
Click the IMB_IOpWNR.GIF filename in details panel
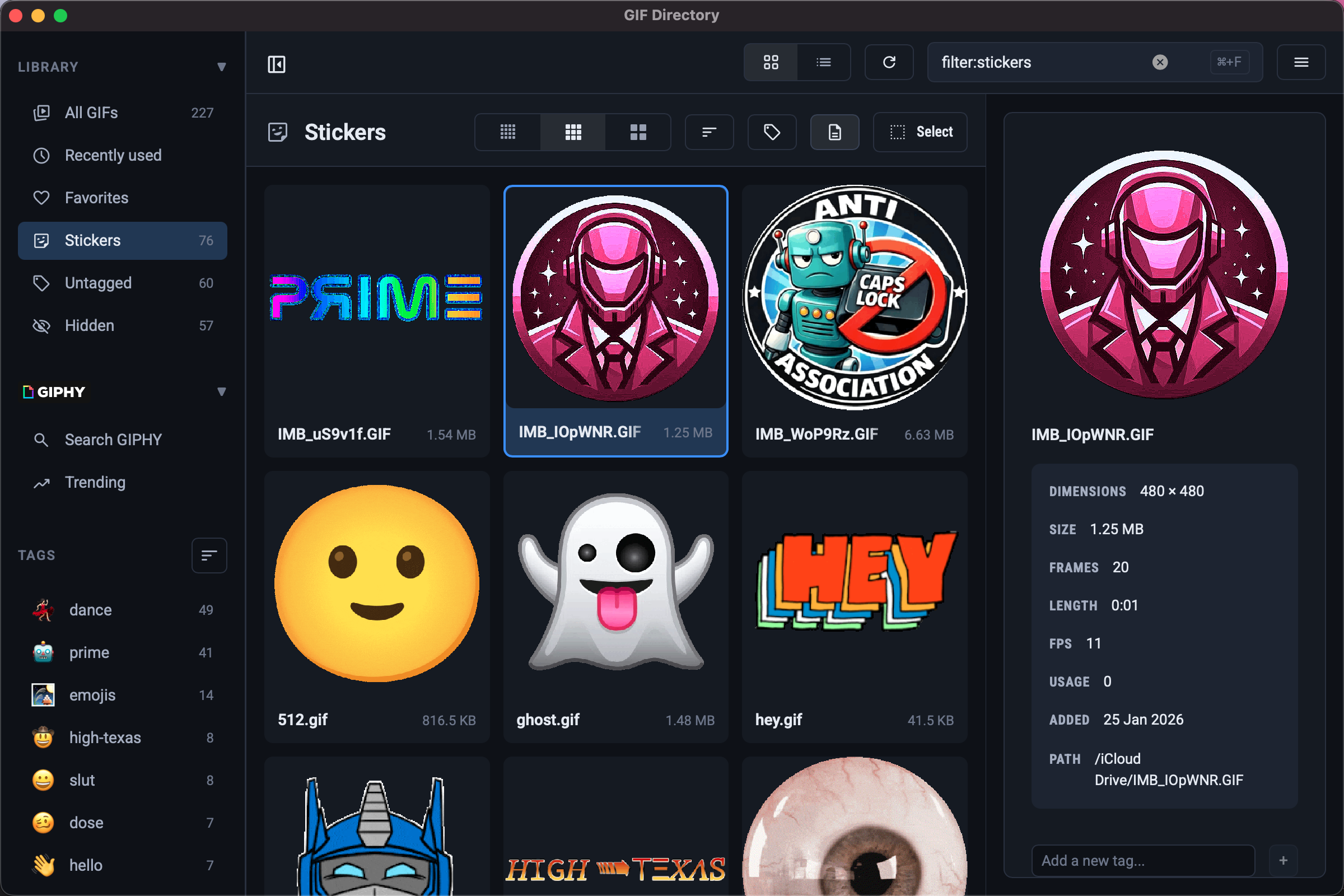tap(1092, 435)
